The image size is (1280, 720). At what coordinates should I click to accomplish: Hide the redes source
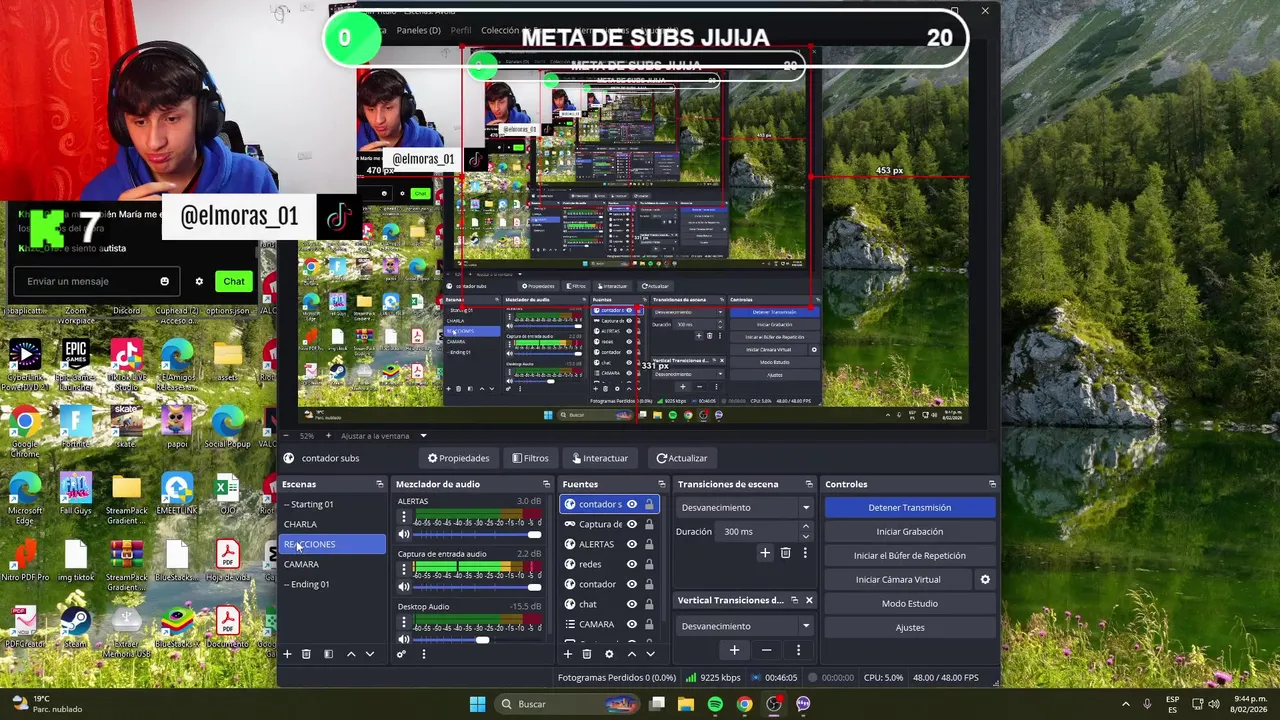[x=632, y=564]
